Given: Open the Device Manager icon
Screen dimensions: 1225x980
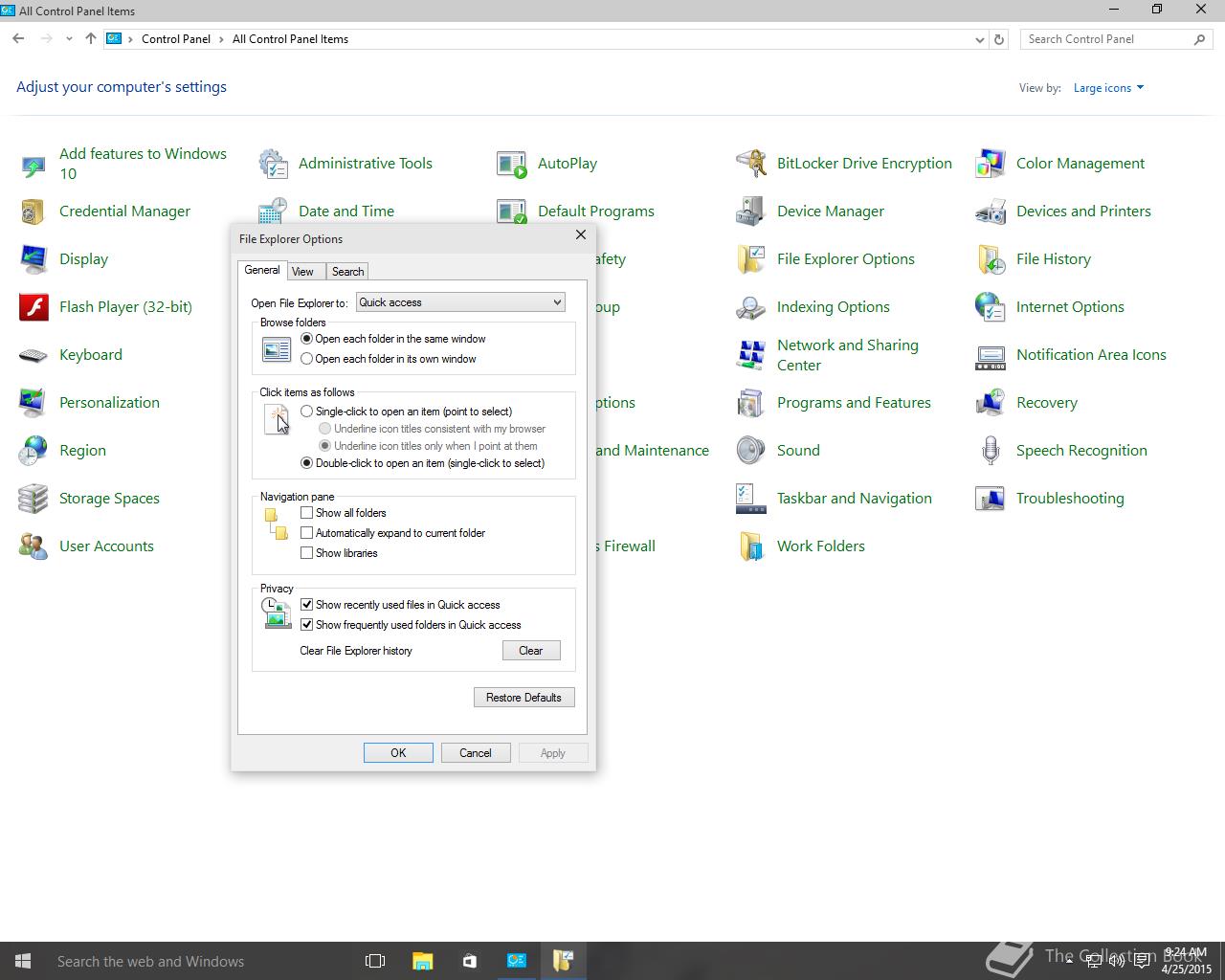Looking at the screenshot, I should point(751,212).
